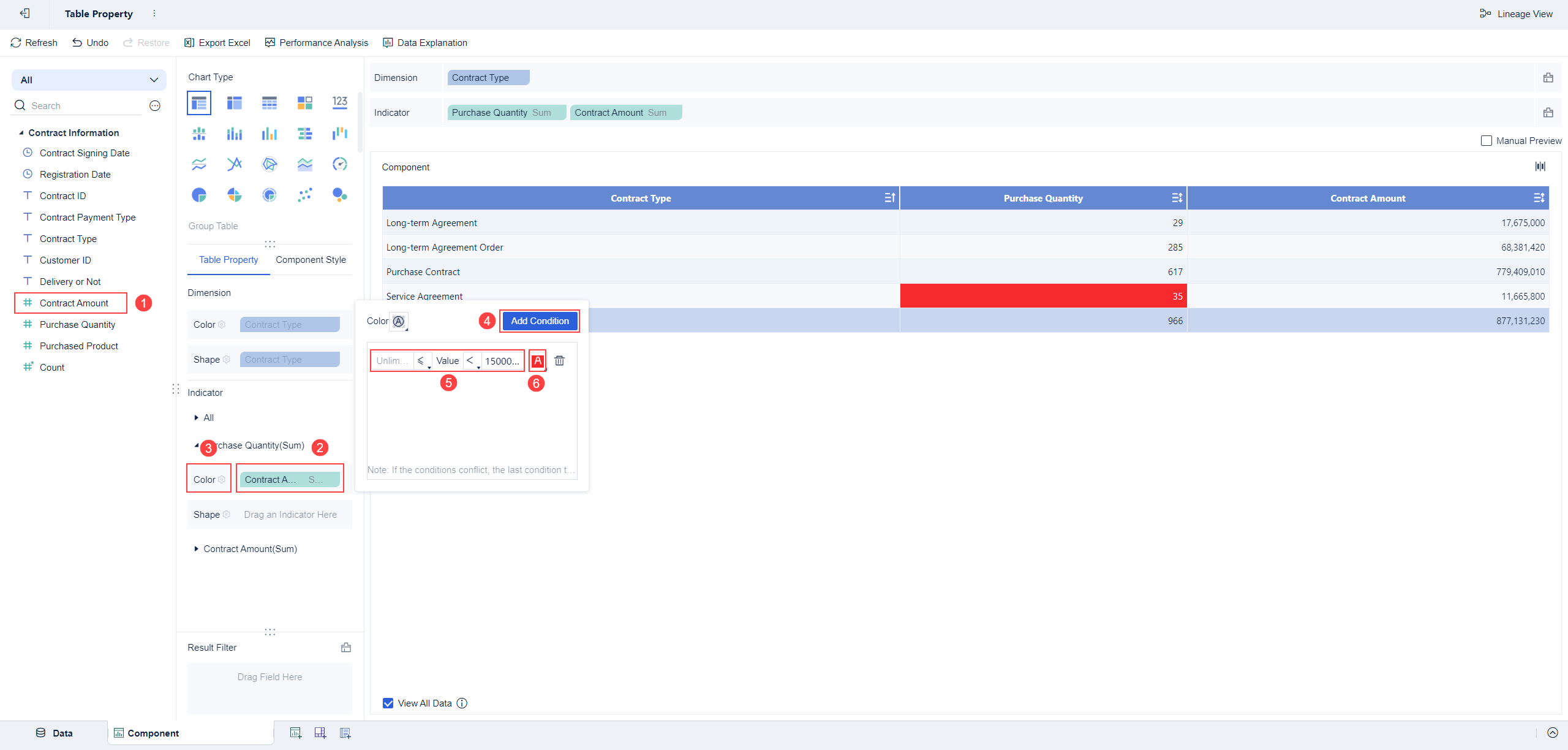The image size is (1568, 750).
Task: Enable the Manual Preview checkbox
Action: pyautogui.click(x=1487, y=141)
